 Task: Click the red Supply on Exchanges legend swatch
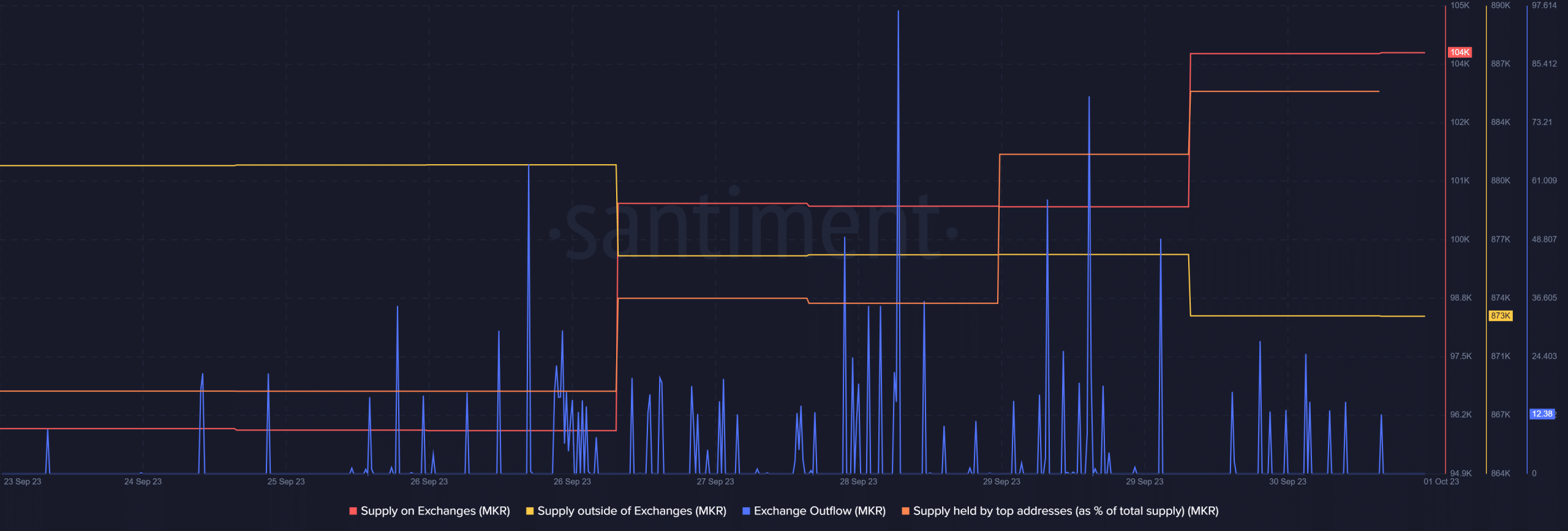[353, 511]
